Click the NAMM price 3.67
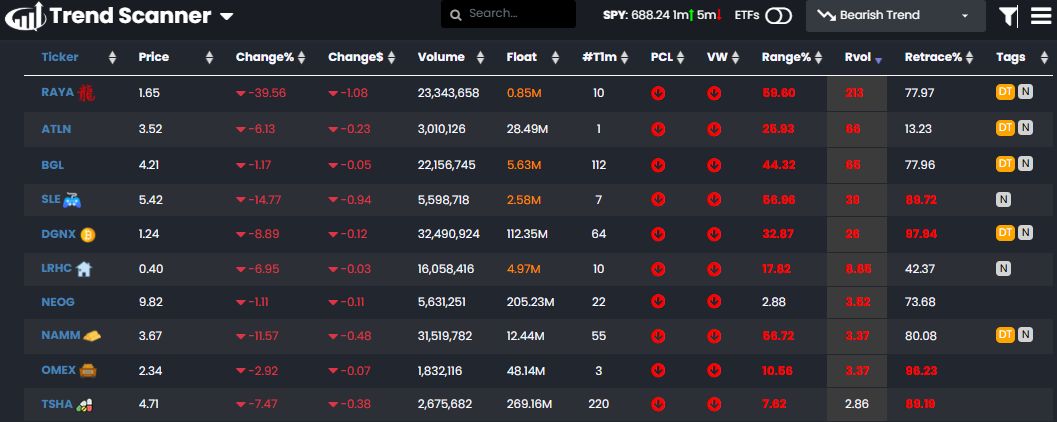Screen dimensions: 1057x422 click(x=150, y=336)
